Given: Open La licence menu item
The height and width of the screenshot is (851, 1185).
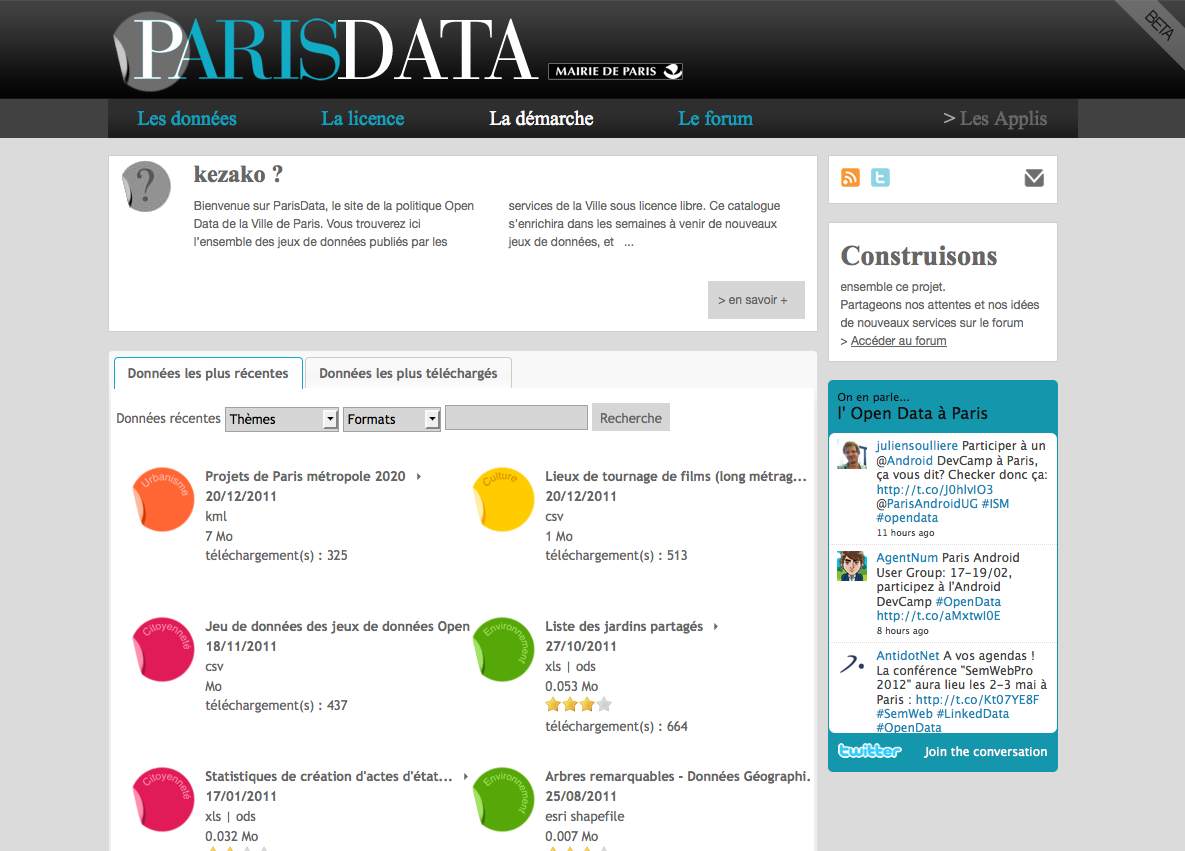Looking at the screenshot, I should (362, 119).
